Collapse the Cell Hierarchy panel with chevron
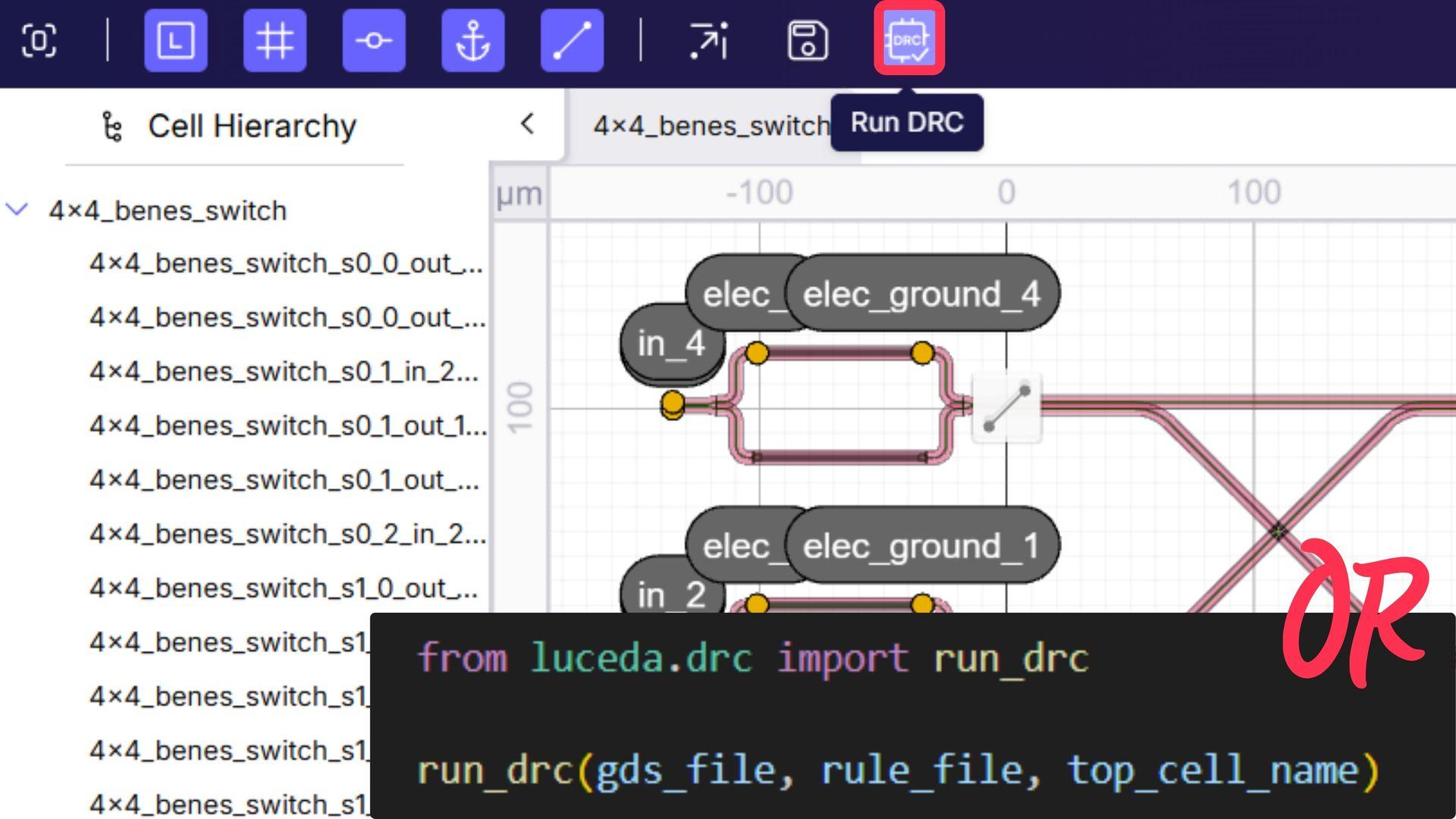 [x=528, y=124]
